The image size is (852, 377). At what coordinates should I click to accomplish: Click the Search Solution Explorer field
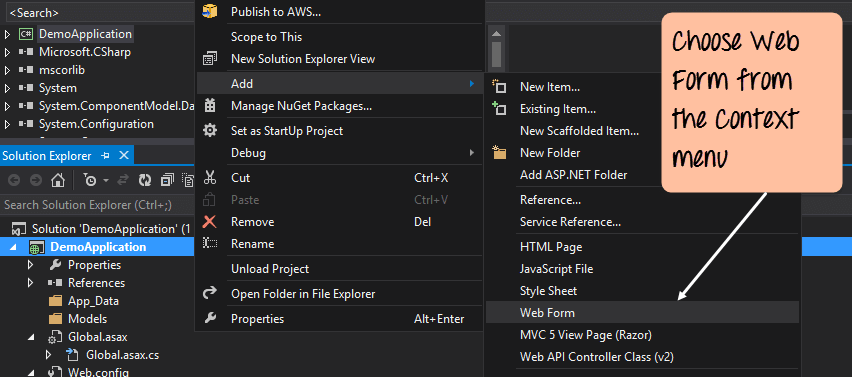point(97,205)
